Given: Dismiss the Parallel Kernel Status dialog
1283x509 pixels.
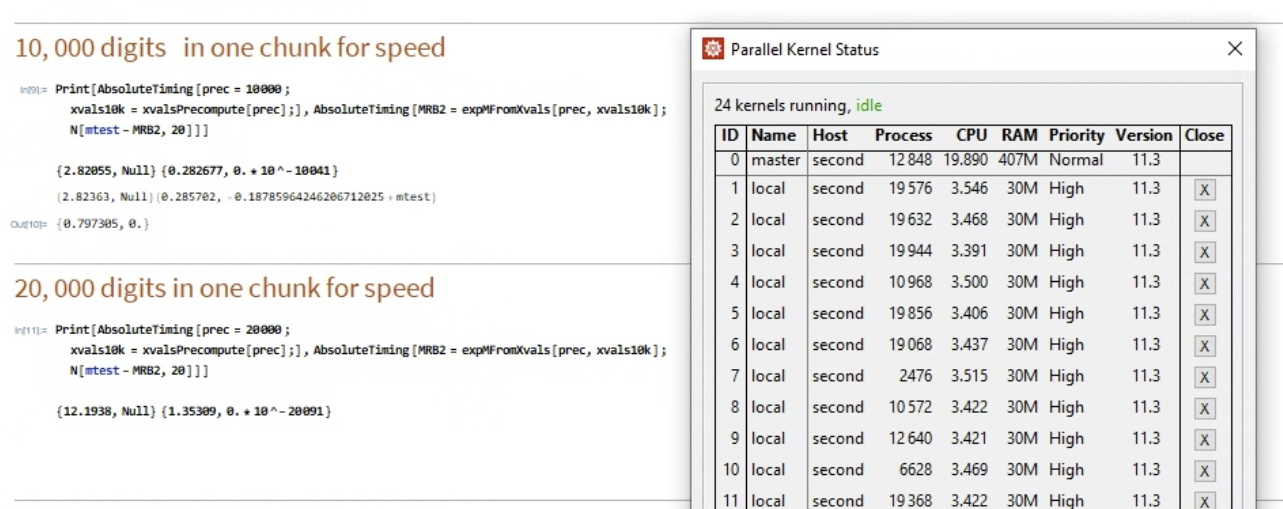Looking at the screenshot, I should pyautogui.click(x=1234, y=49).
